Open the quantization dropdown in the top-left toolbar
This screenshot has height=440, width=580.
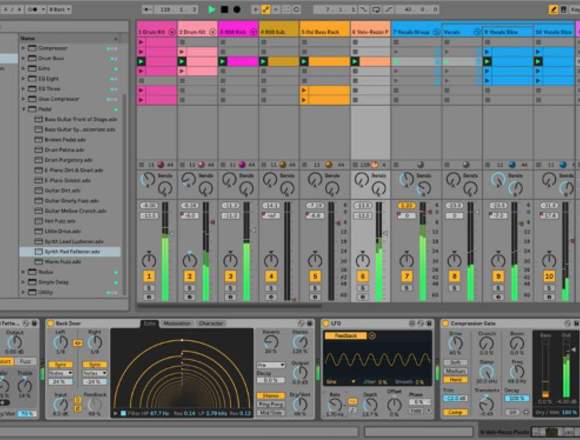coord(60,9)
